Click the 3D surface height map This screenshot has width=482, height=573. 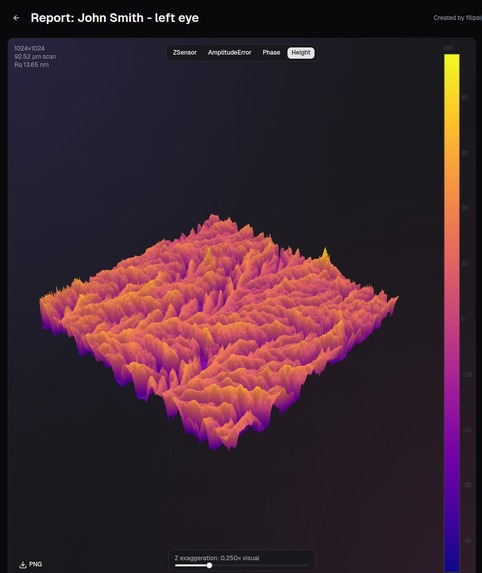point(219,333)
